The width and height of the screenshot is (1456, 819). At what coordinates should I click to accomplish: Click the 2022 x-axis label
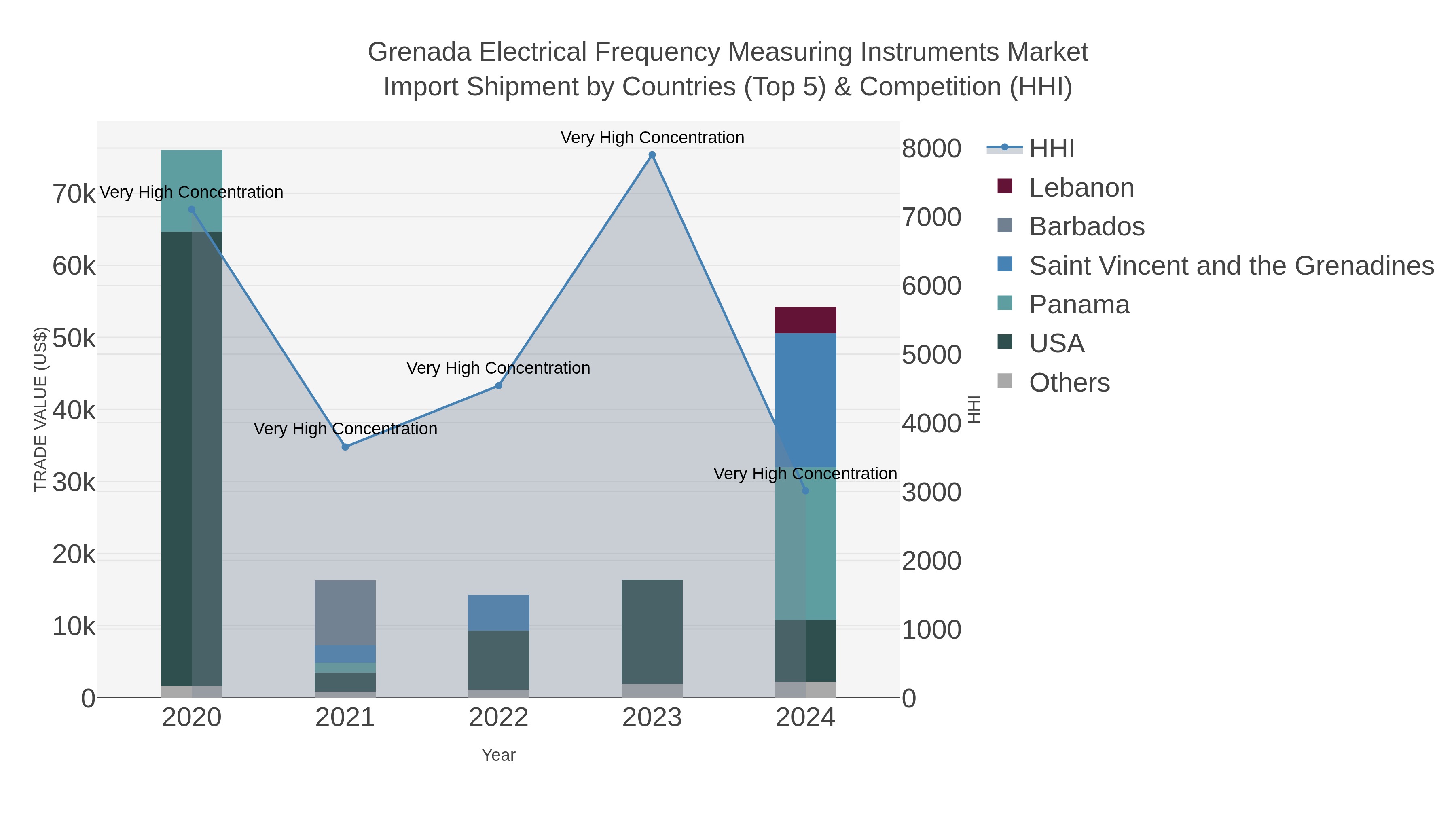[499, 718]
